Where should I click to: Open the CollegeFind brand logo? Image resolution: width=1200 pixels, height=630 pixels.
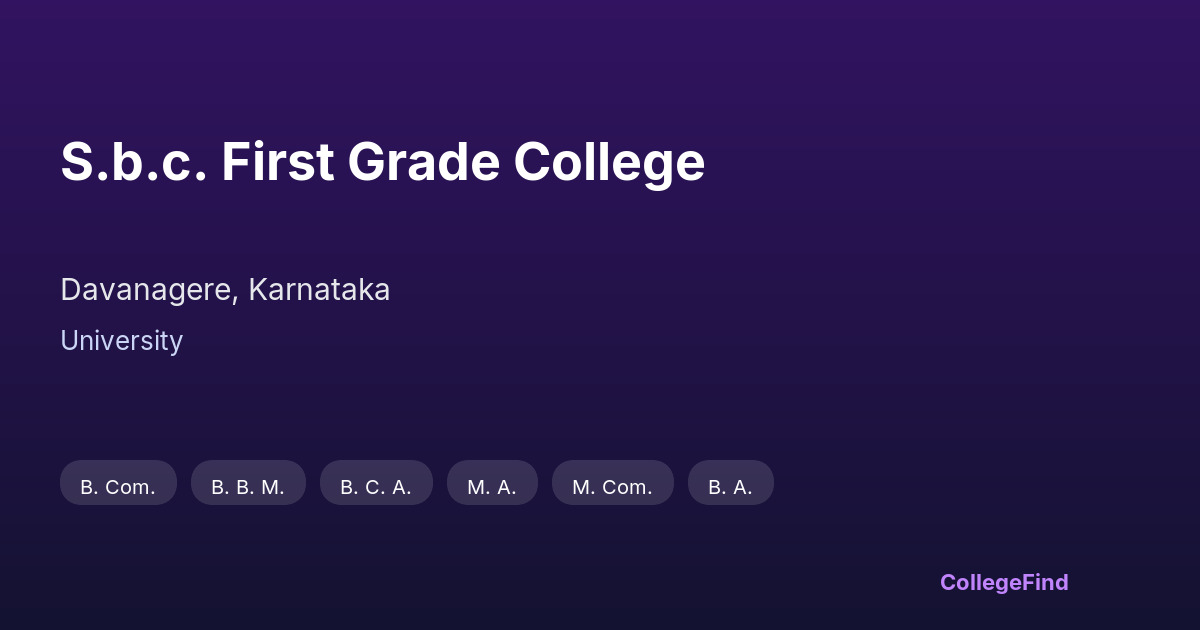point(1004,582)
